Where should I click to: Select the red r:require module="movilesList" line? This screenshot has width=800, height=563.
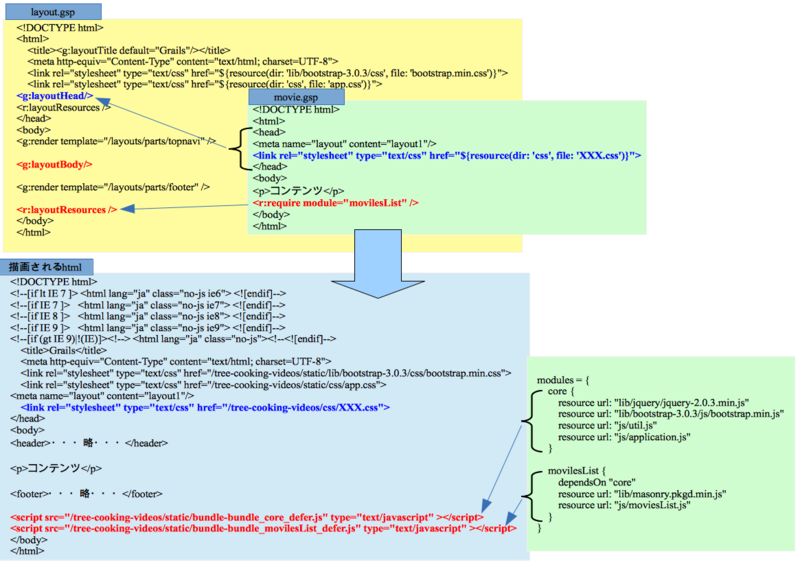pos(335,203)
